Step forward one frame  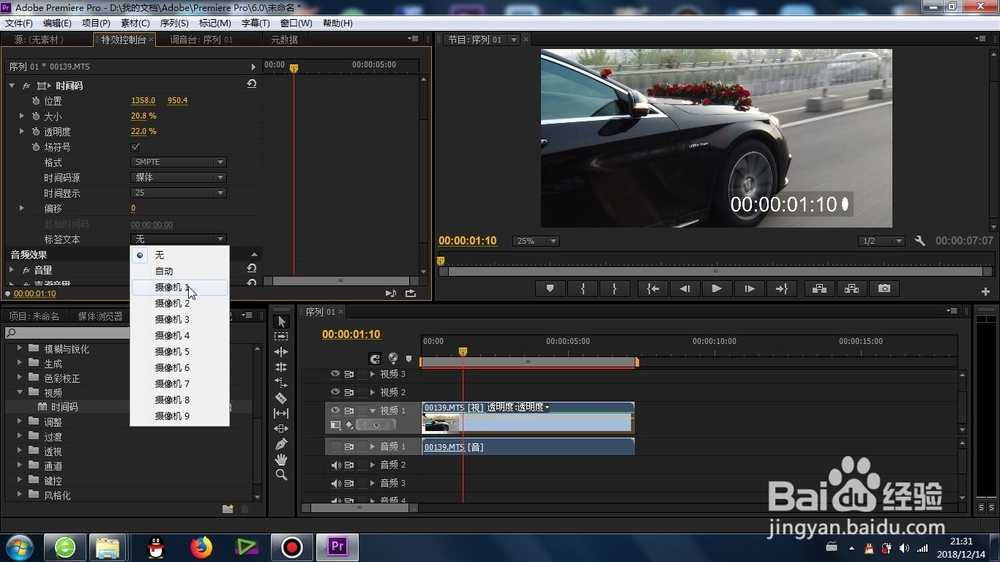(749, 289)
